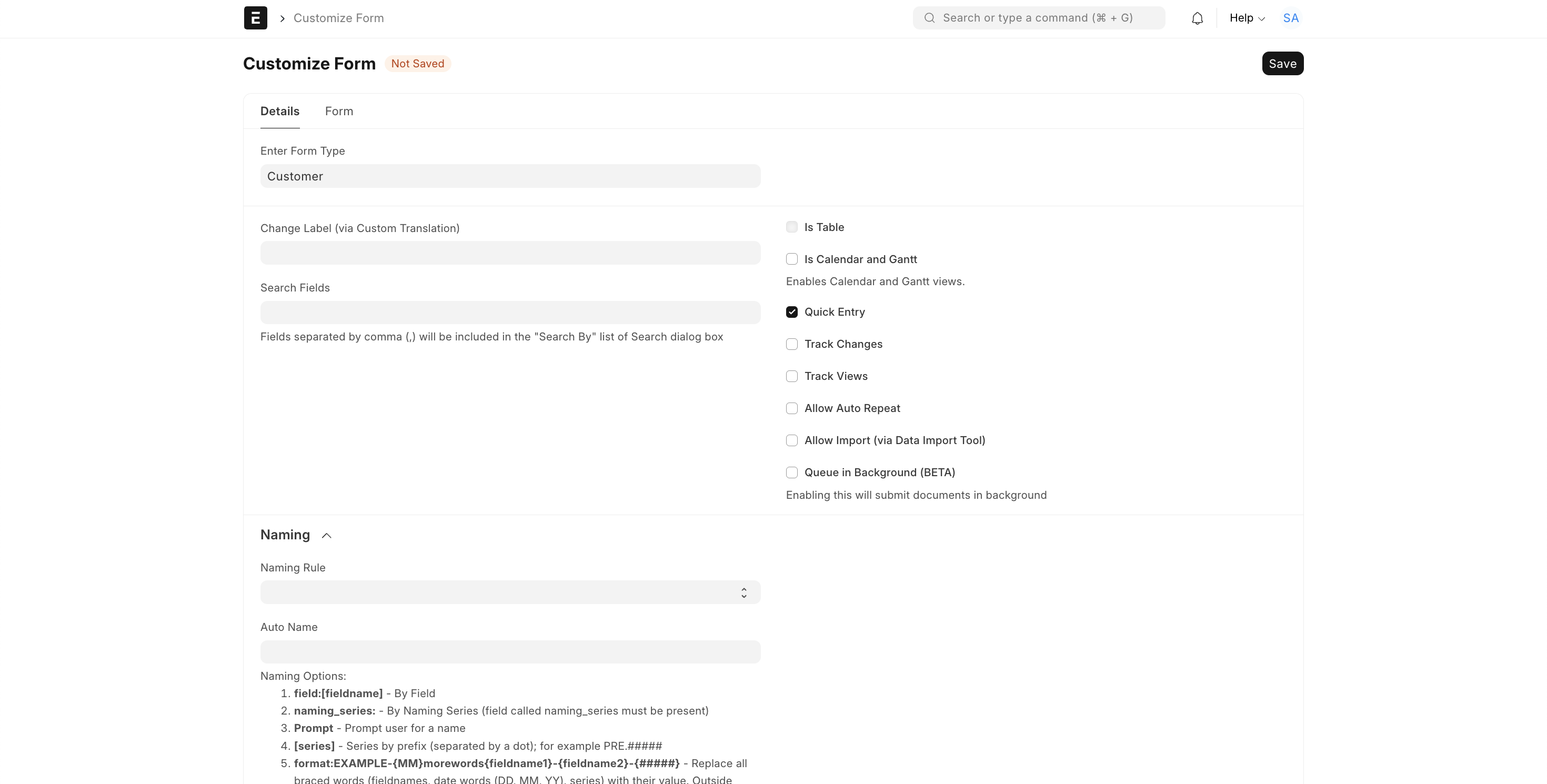Click the Search Fields input
This screenshot has width=1547, height=784.
pos(510,313)
